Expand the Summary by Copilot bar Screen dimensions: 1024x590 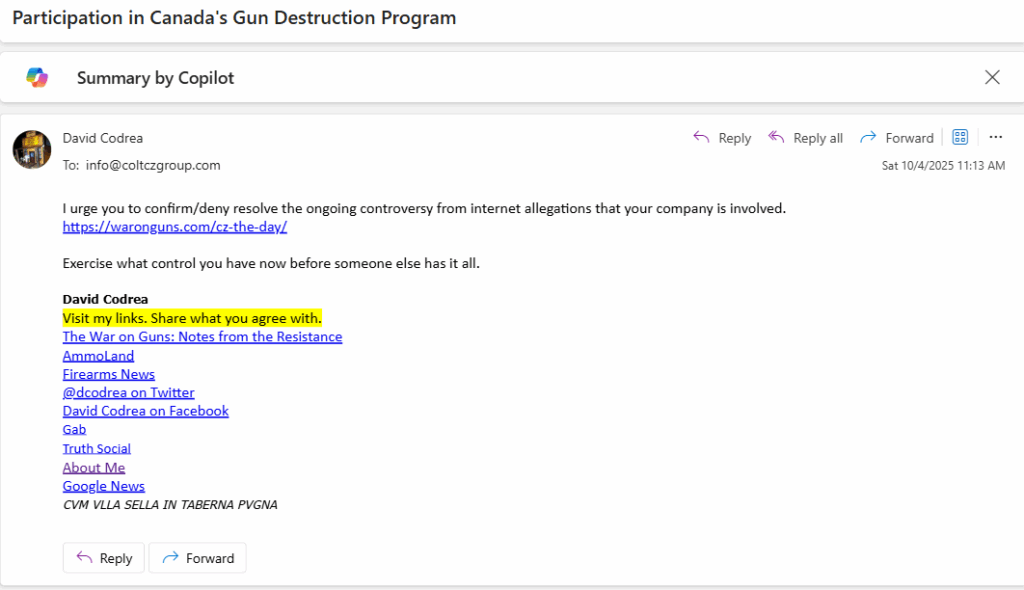pos(155,78)
